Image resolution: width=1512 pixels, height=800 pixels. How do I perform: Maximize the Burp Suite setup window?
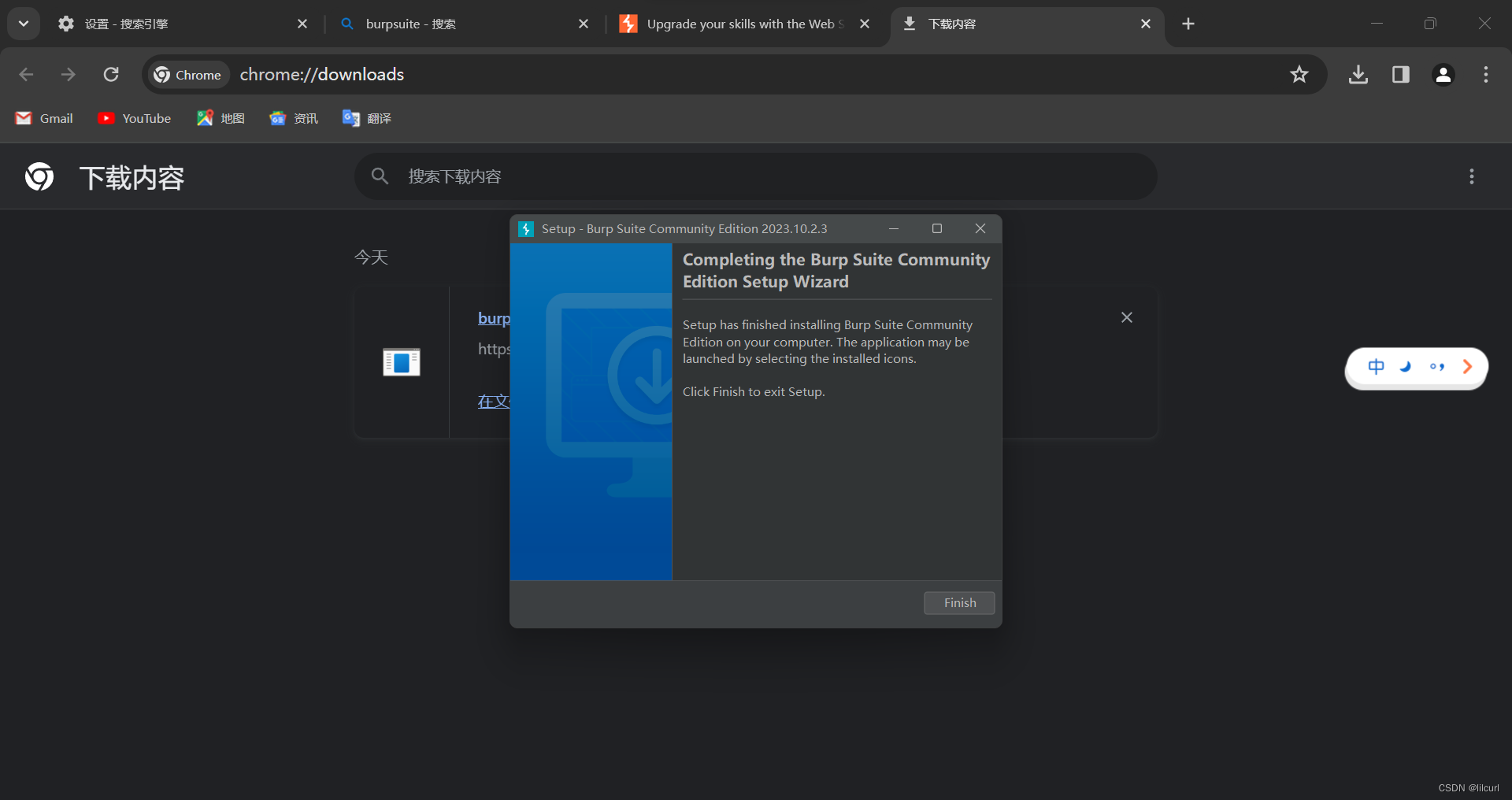[x=937, y=229]
